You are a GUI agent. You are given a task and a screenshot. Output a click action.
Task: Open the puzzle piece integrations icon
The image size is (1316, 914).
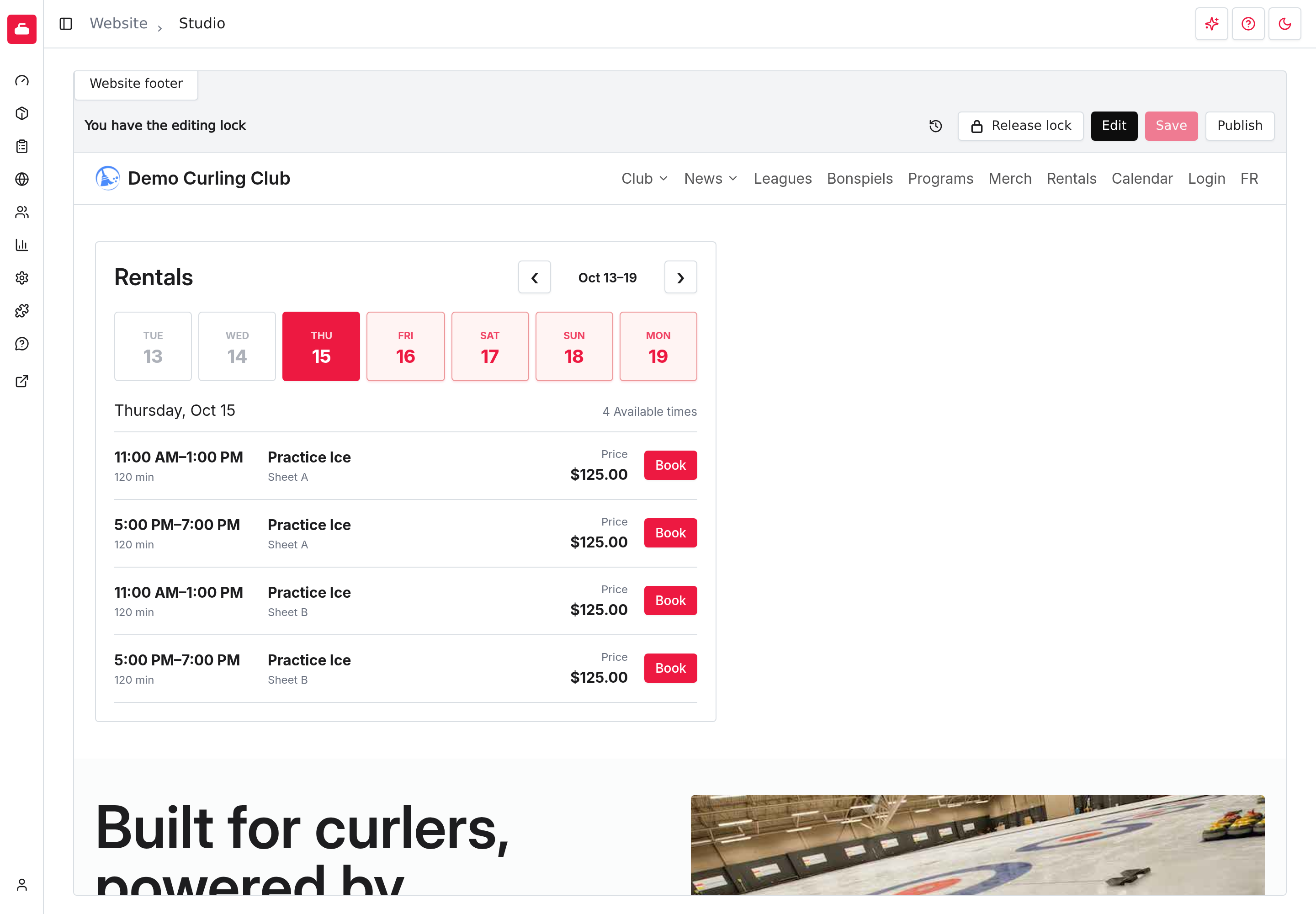[22, 311]
